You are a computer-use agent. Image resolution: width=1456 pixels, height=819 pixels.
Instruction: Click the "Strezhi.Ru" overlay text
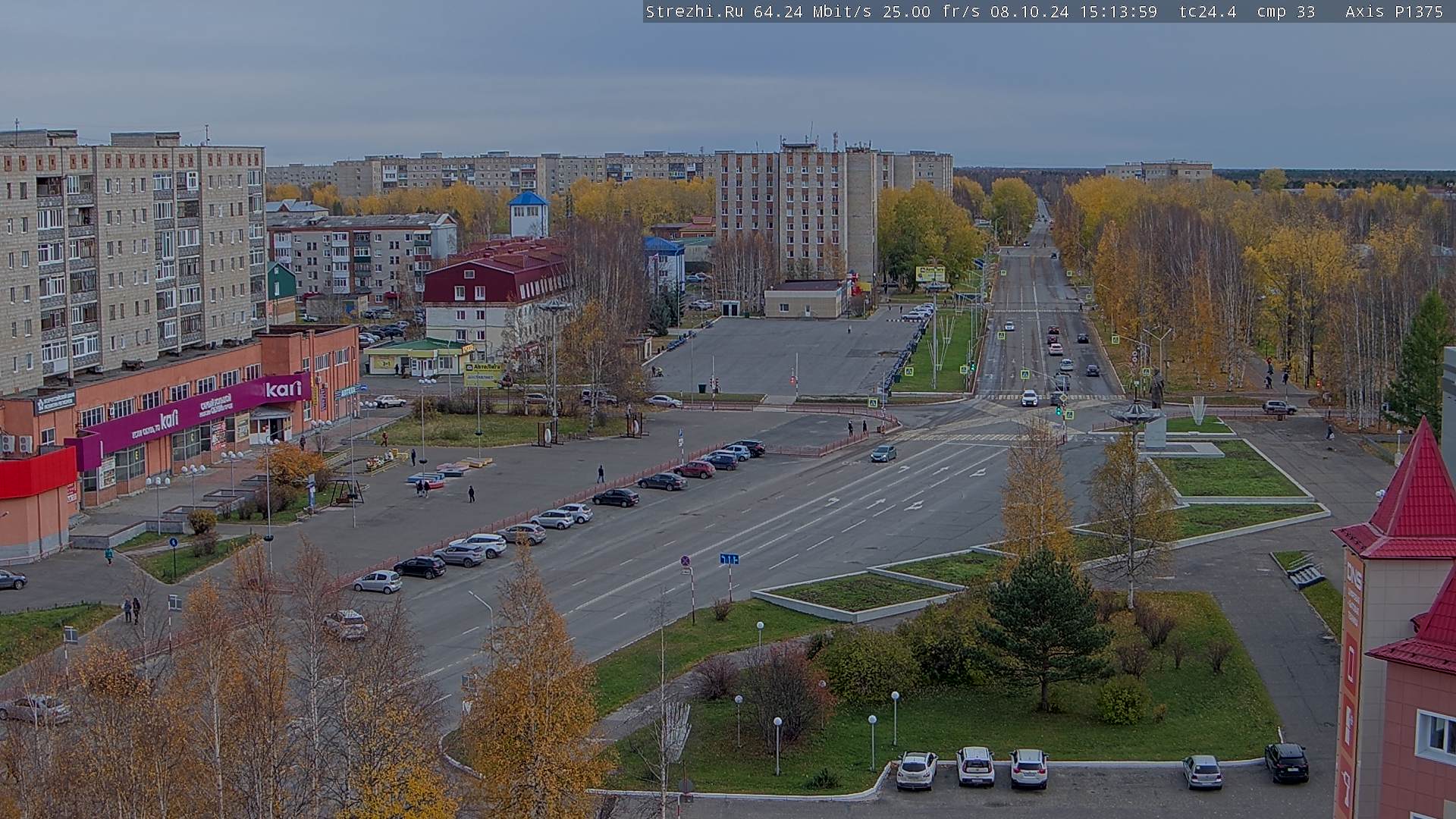pyautogui.click(x=694, y=11)
